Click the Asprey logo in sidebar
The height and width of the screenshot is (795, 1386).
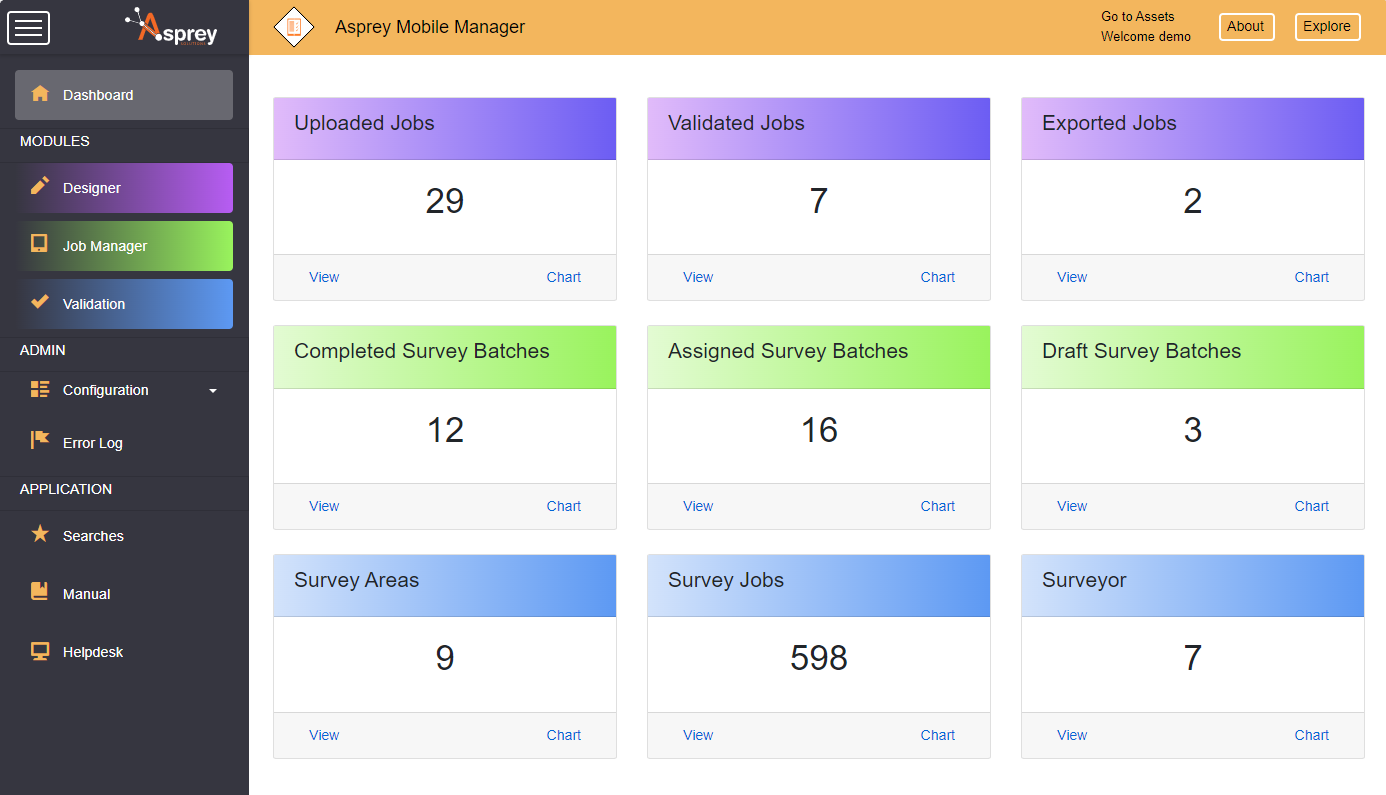pyautogui.click(x=177, y=28)
